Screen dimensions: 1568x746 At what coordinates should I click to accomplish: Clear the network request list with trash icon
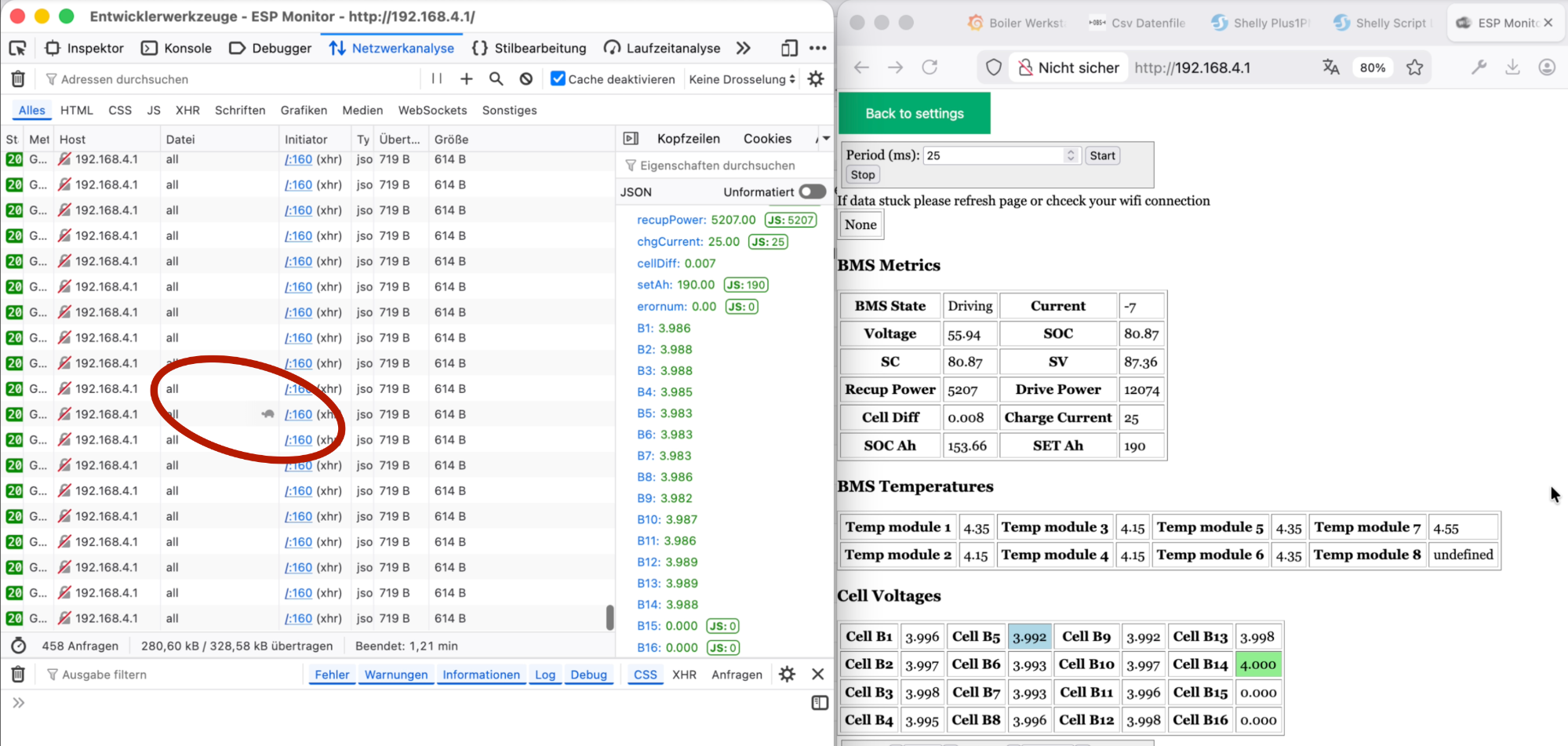tap(18, 79)
